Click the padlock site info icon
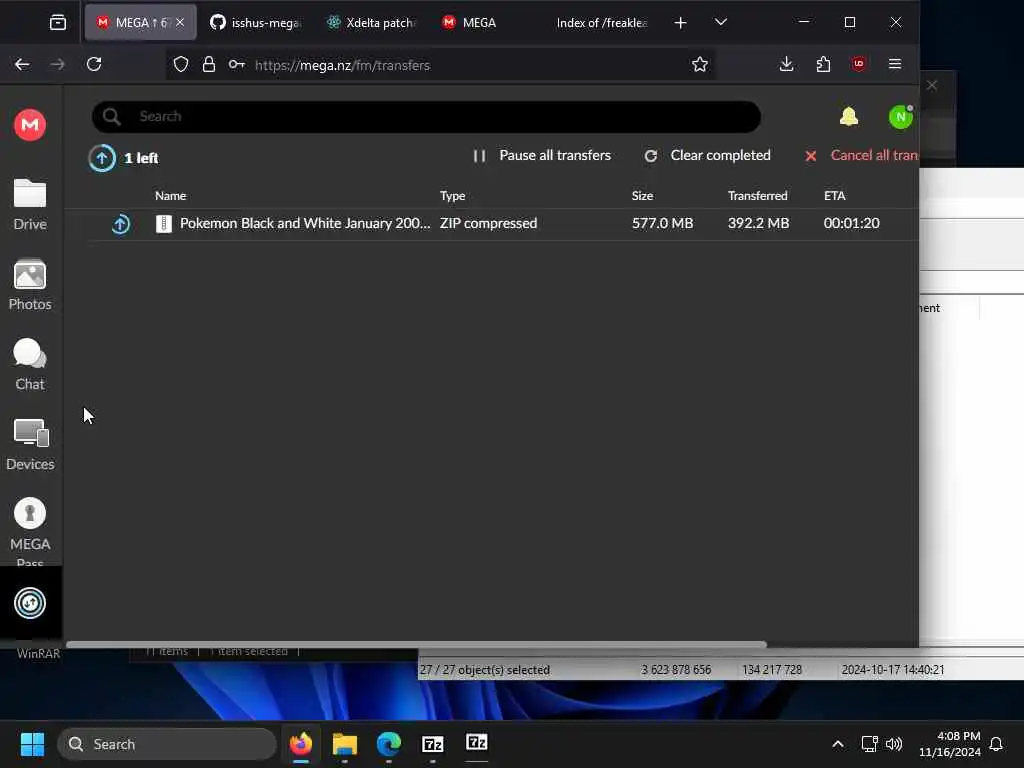Screen dimensions: 1024x768 tap(208, 64)
